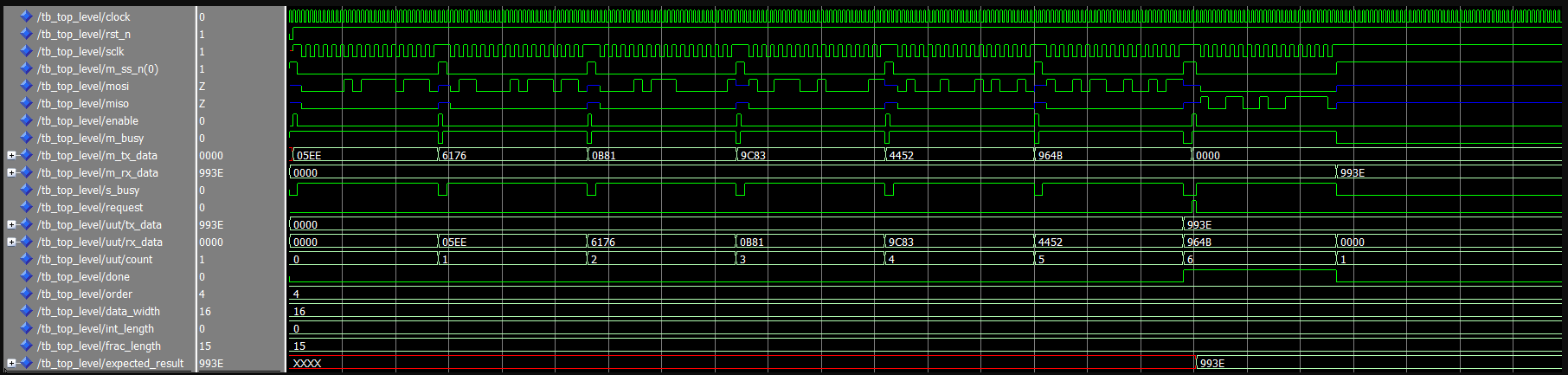Select the /tb_top_level/enable signal name
This screenshot has height=375, width=1568.
click(87, 120)
